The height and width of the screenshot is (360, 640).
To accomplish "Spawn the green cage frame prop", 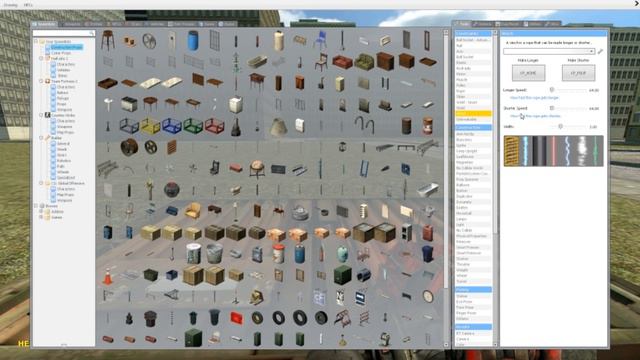I will (x=193, y=126).
